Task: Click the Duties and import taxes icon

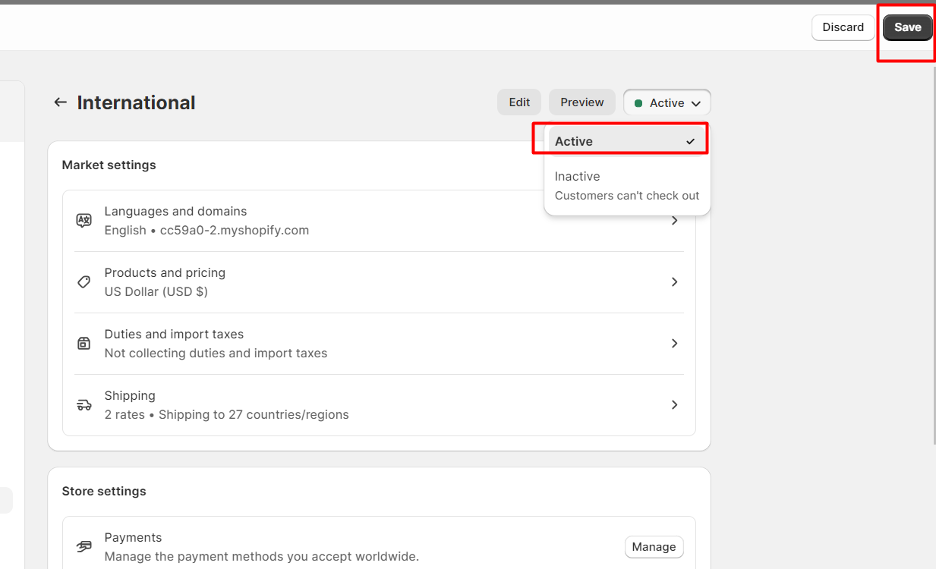Action: tap(84, 343)
